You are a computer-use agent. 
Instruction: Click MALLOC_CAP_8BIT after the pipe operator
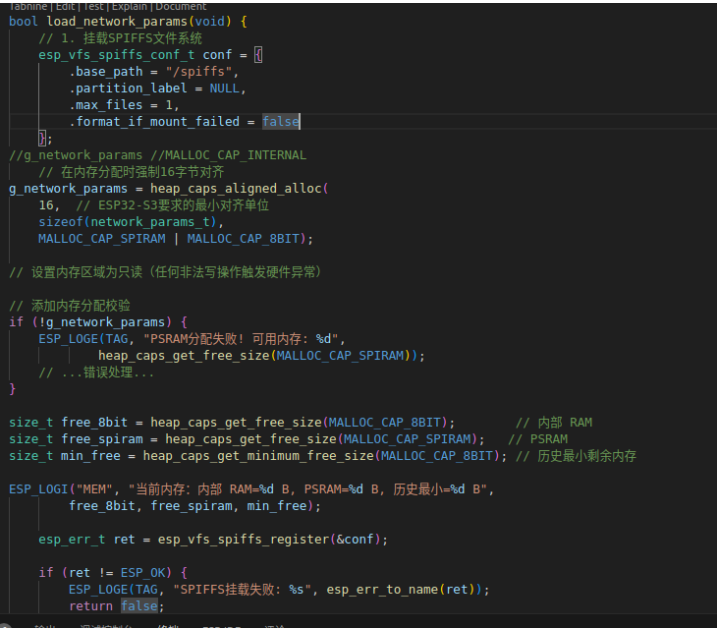point(243,239)
